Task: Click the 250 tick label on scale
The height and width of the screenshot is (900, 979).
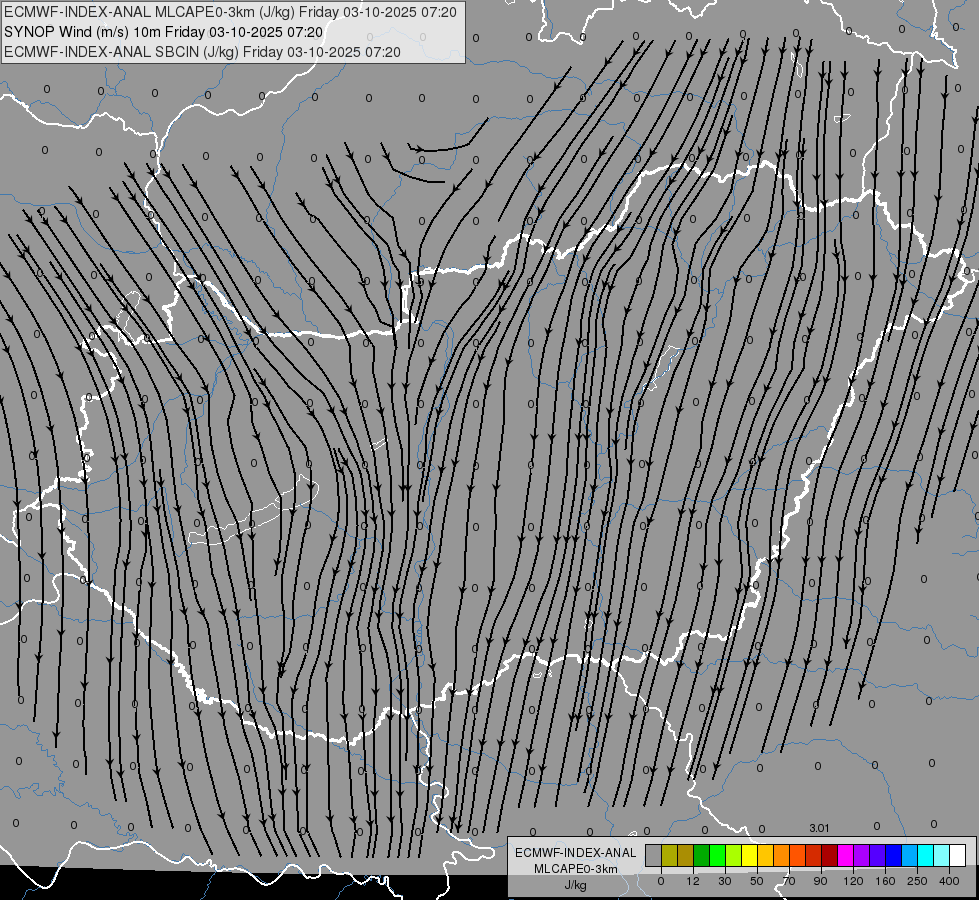Action: tap(917, 880)
